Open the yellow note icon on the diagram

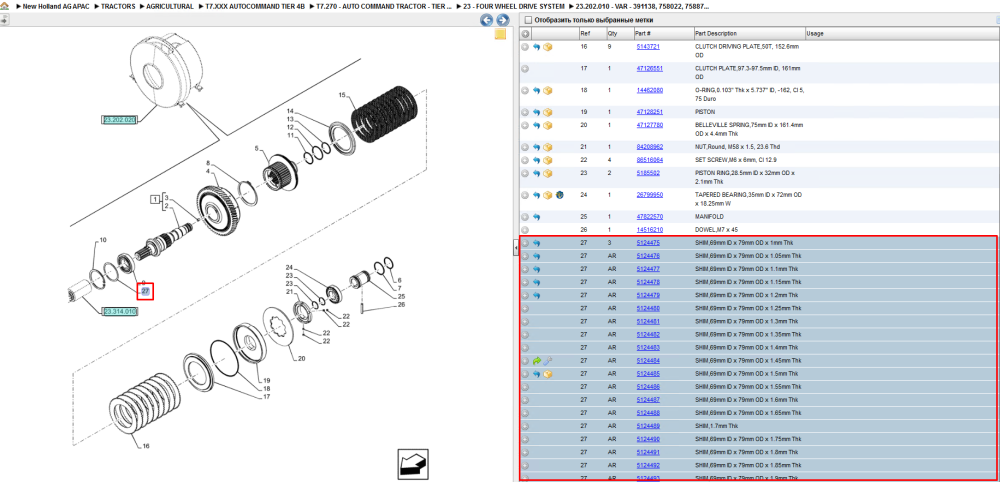pos(501,34)
